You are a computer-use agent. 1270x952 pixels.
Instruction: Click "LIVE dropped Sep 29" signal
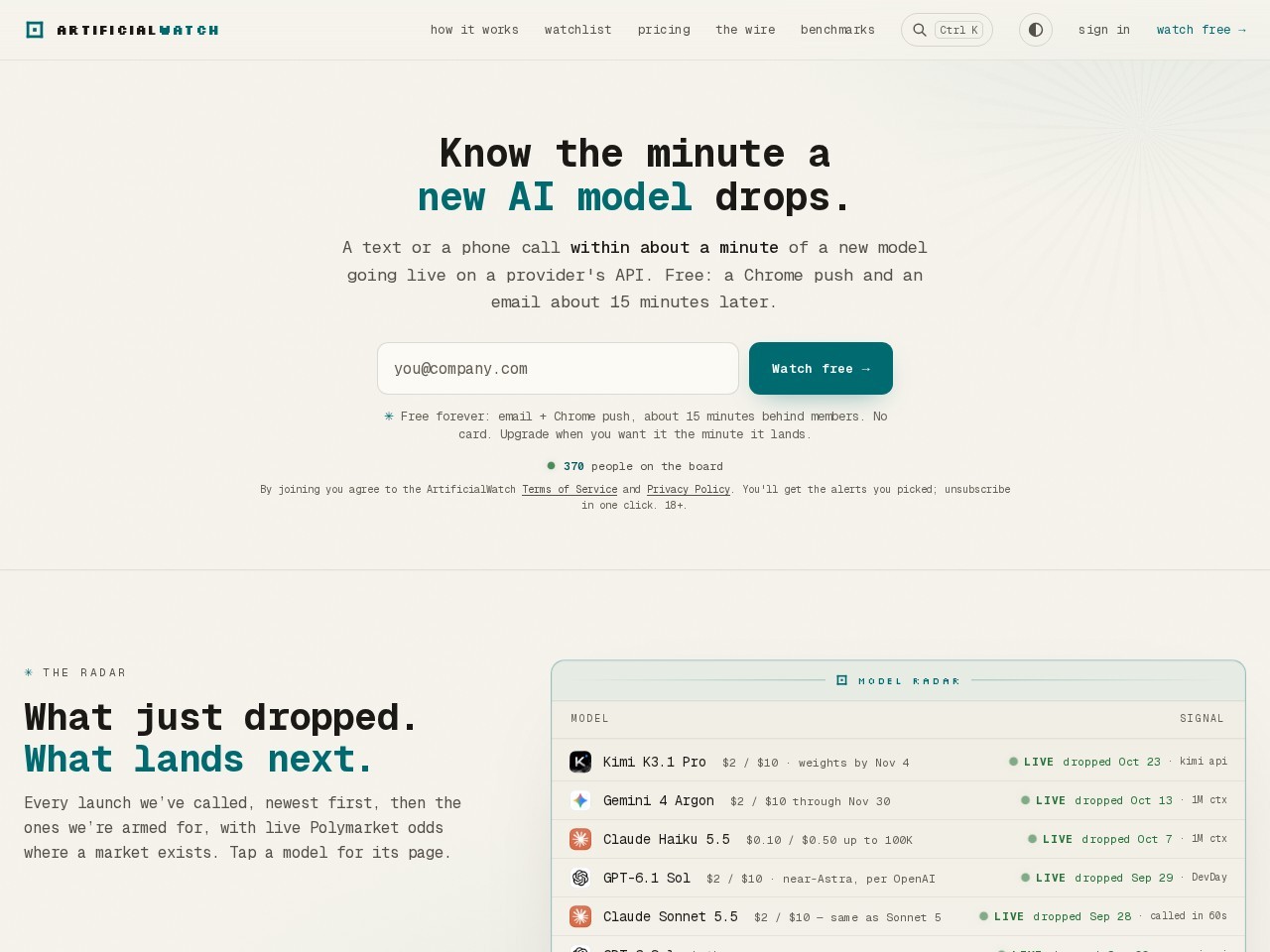1096,878
